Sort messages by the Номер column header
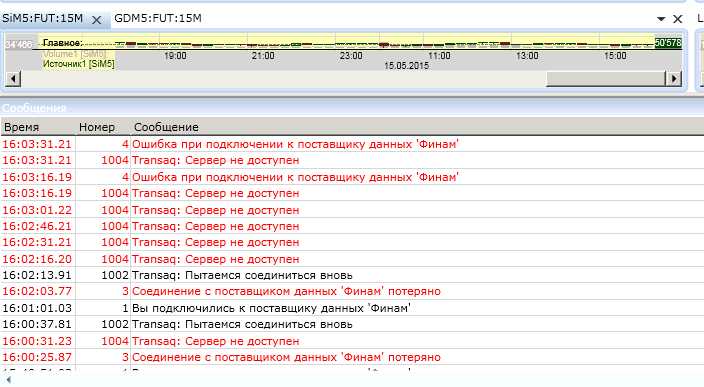The image size is (704, 387). point(97,127)
